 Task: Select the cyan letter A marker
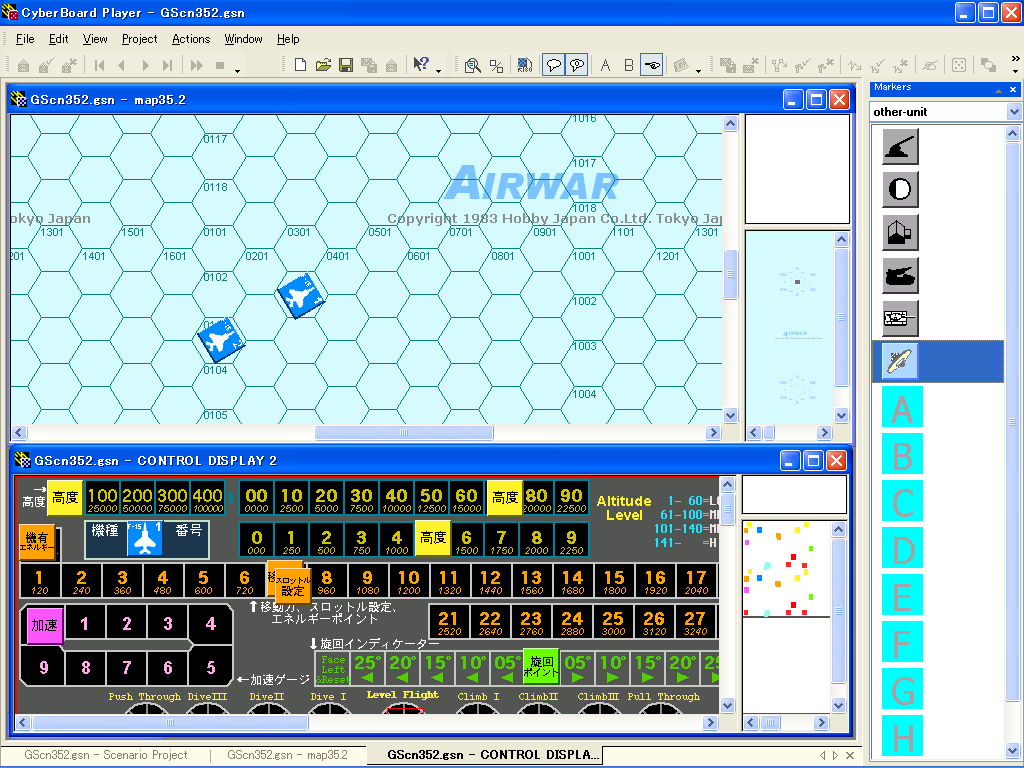pyautogui.click(x=903, y=408)
